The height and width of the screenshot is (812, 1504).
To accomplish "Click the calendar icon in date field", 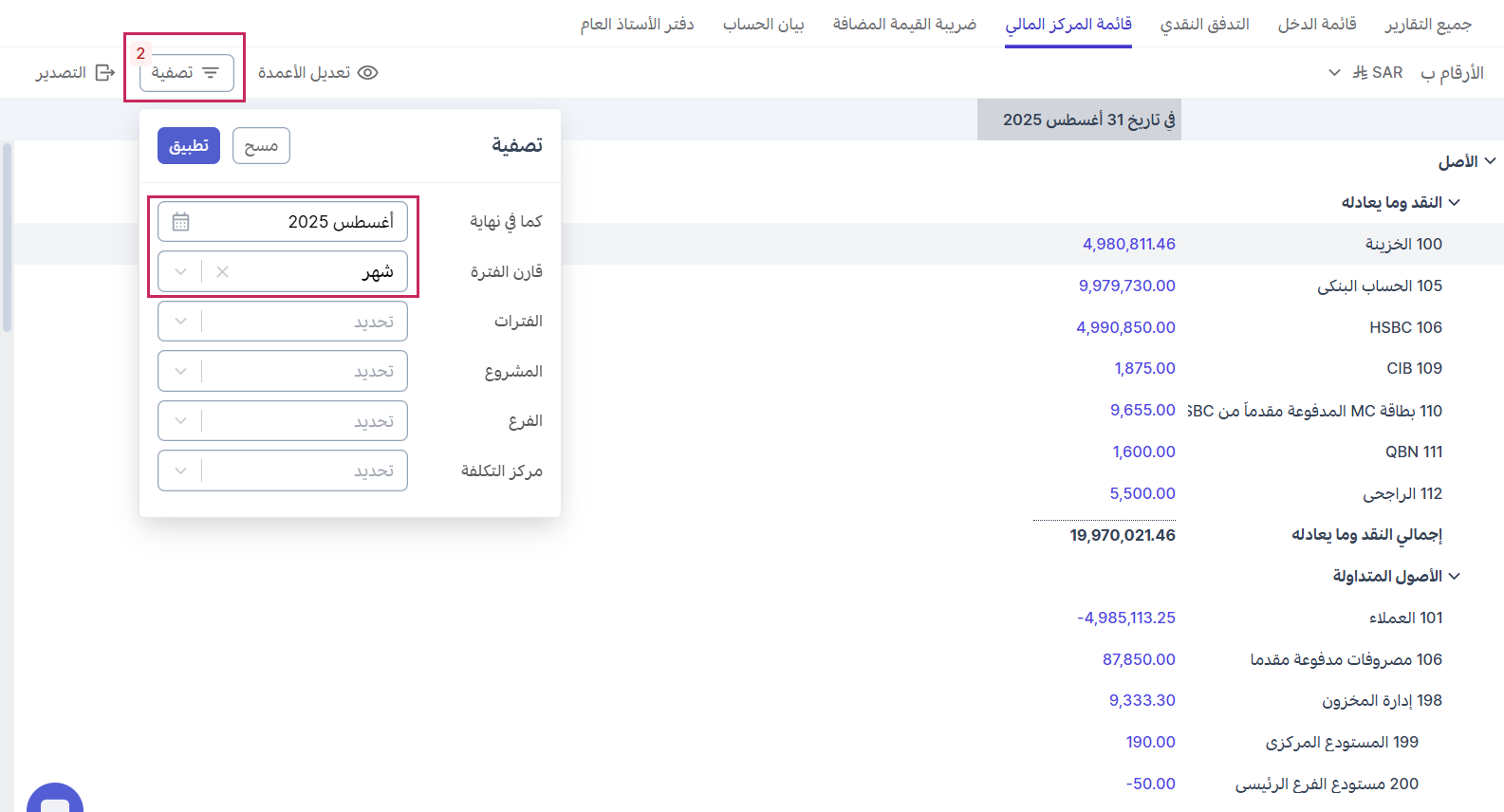I will tap(180, 222).
